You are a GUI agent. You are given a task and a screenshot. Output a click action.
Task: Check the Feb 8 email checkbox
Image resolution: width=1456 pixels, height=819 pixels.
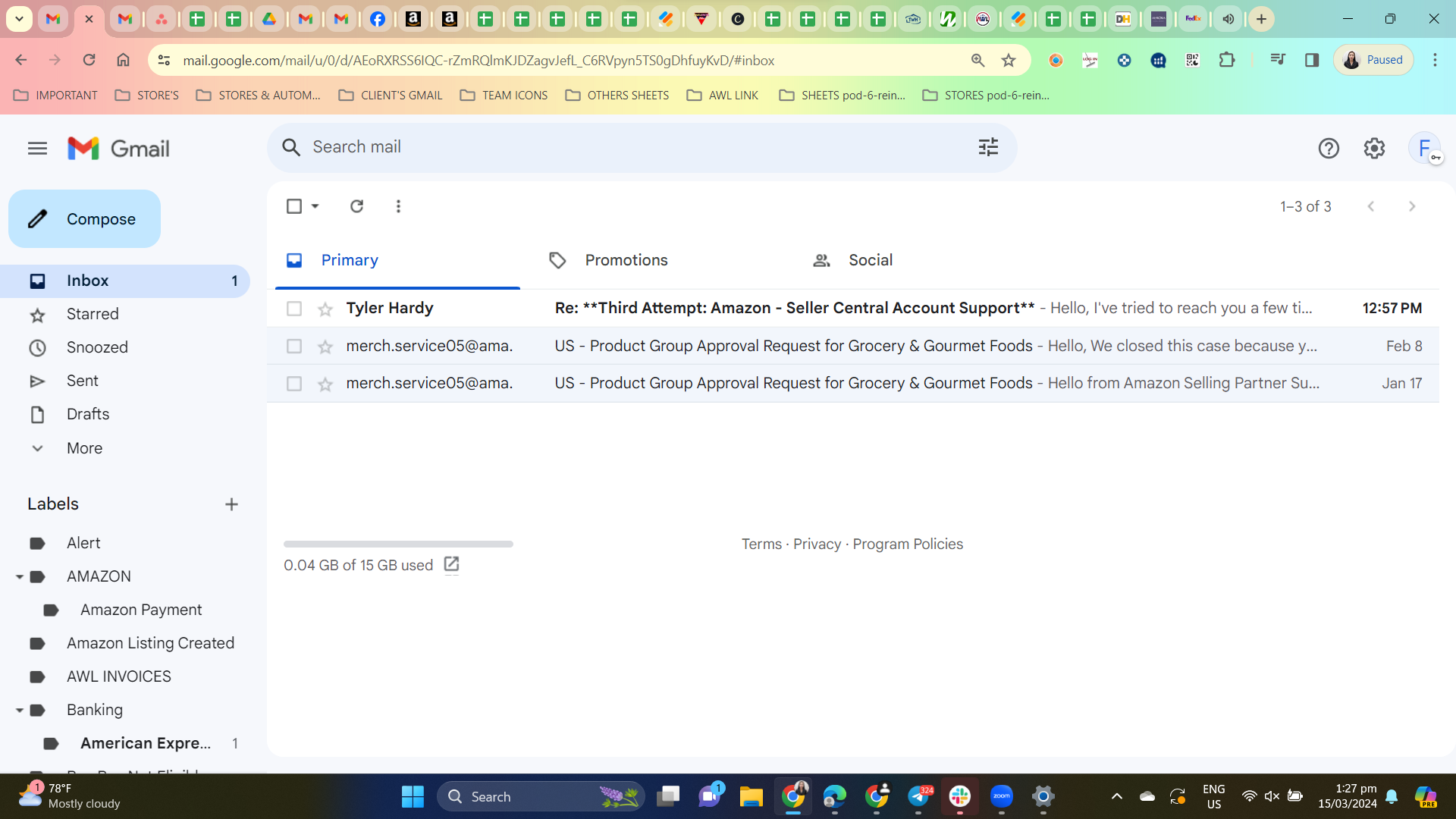pyautogui.click(x=294, y=347)
